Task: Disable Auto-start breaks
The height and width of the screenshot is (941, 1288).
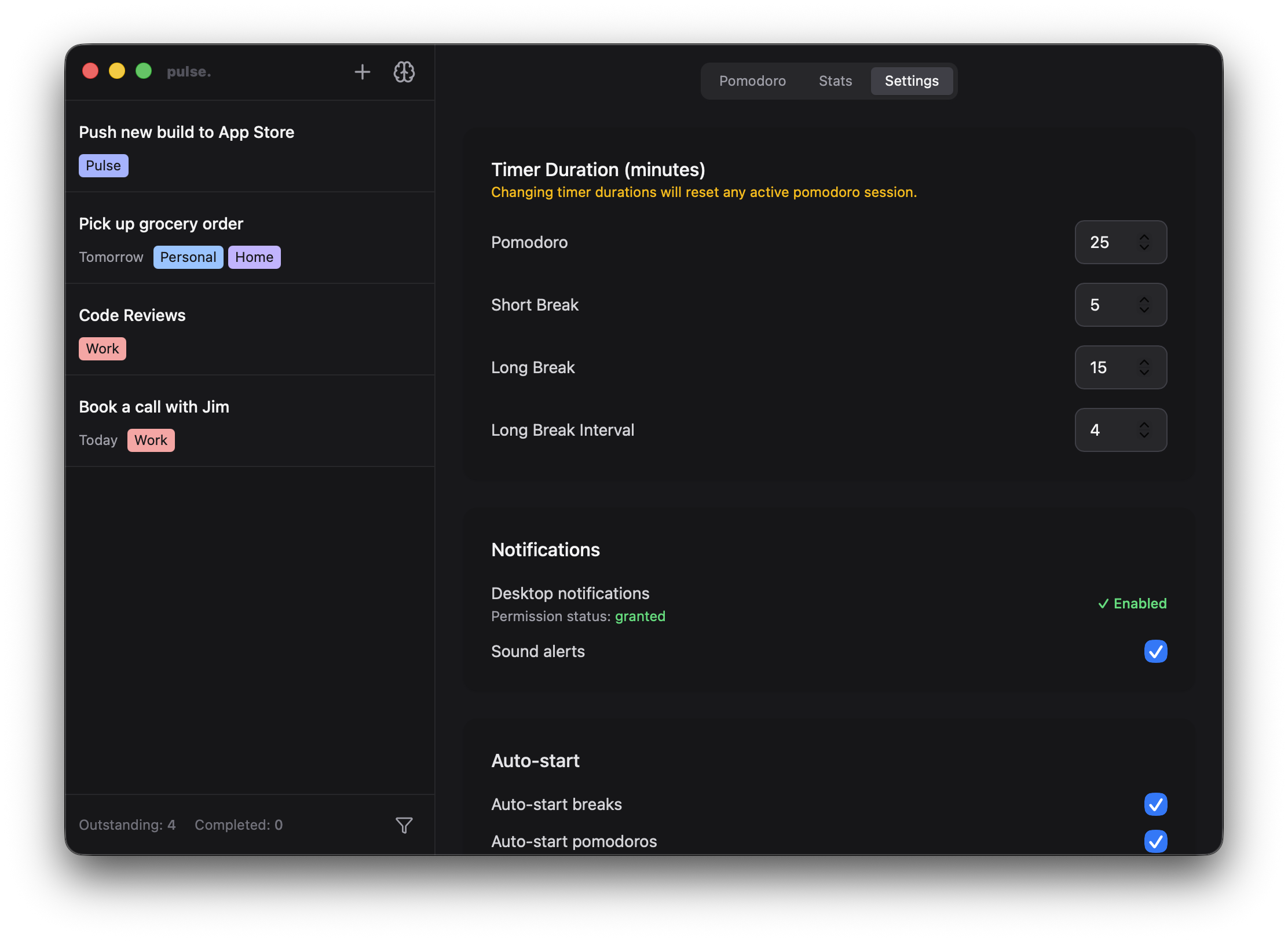Action: point(1156,804)
